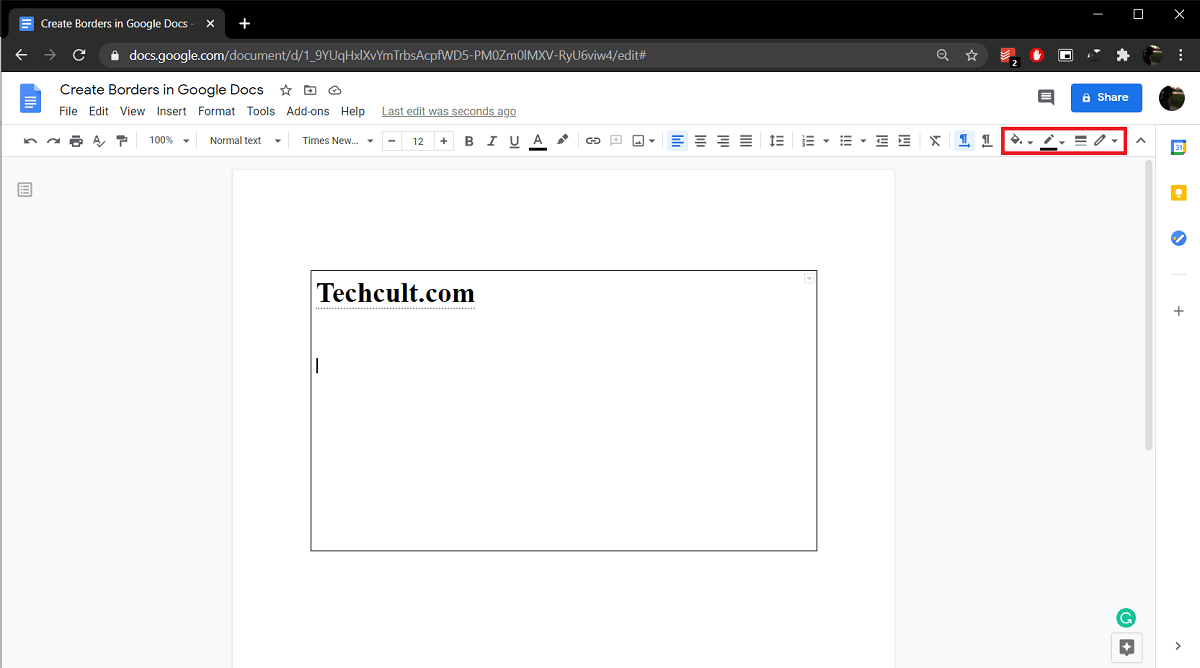
Task: Open the table cell background color picker
Action: pyautogui.click(x=1021, y=141)
